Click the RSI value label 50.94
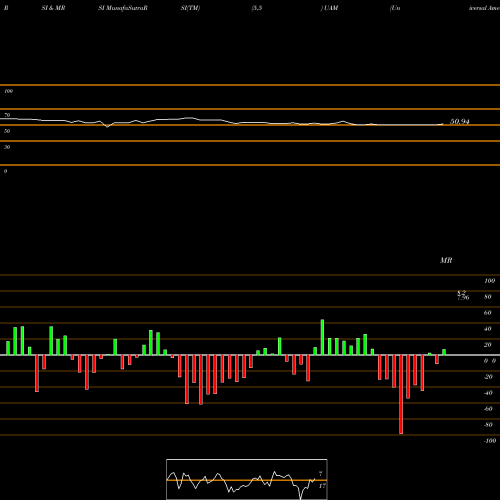Screen dimensions: 500x500 pyautogui.click(x=460, y=122)
